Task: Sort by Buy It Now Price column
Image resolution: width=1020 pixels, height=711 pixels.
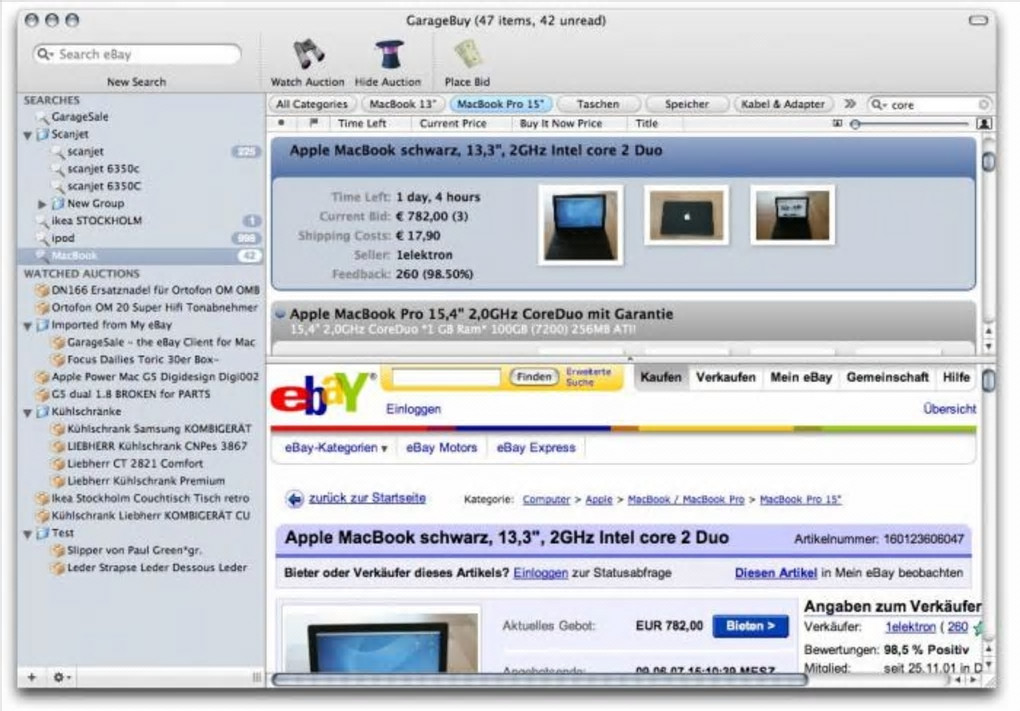Action: pyautogui.click(x=561, y=123)
